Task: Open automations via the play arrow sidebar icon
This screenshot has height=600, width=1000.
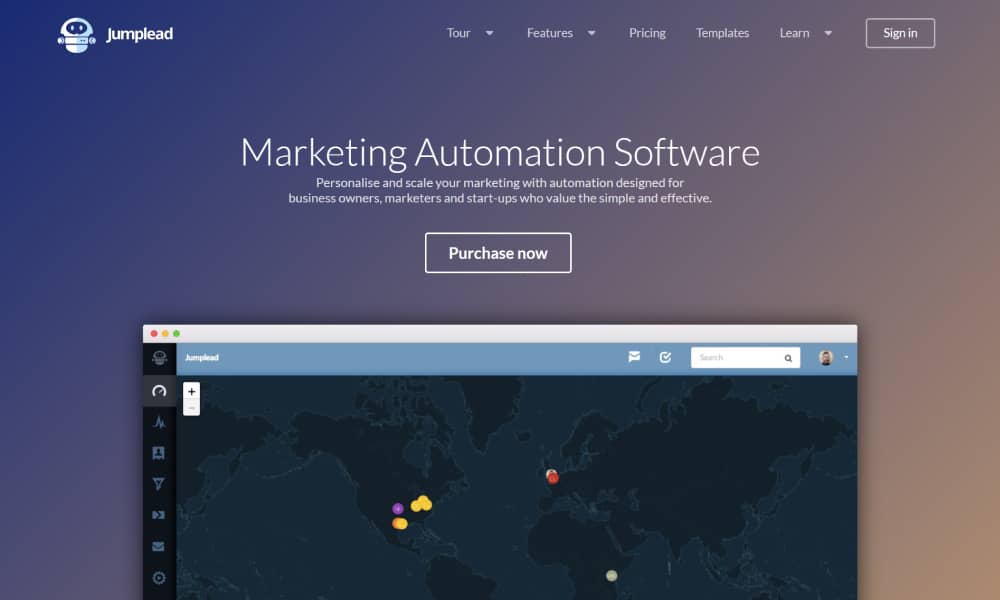Action: (x=159, y=515)
